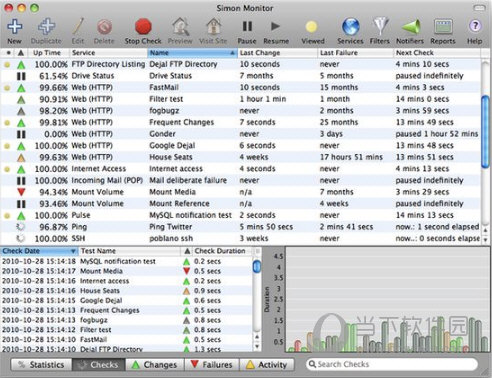Click the Simon Monitor toolbar toggle pill
The width and height of the screenshot is (492, 378).
tap(479, 8)
